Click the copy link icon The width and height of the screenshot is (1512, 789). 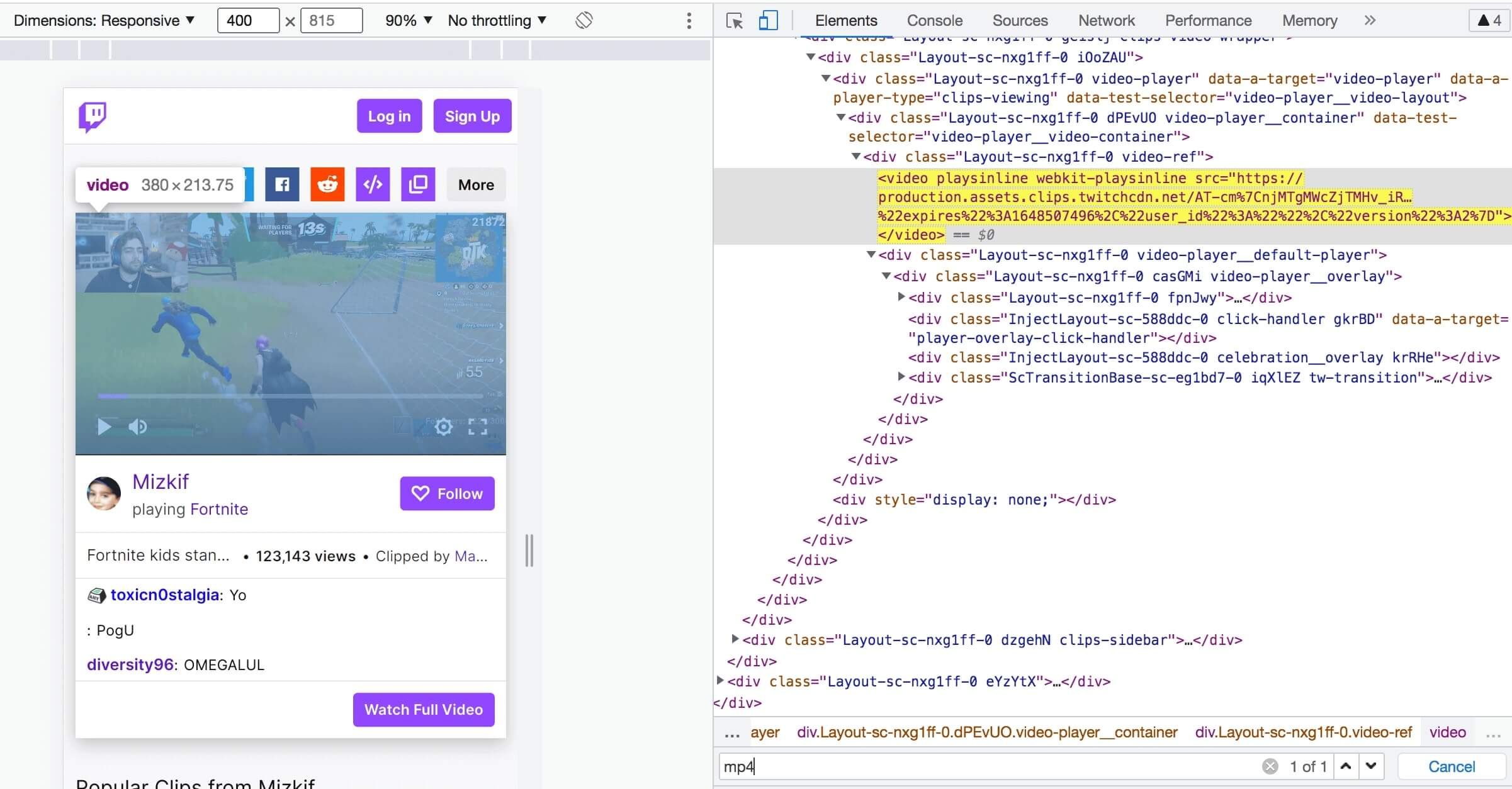[x=418, y=184]
